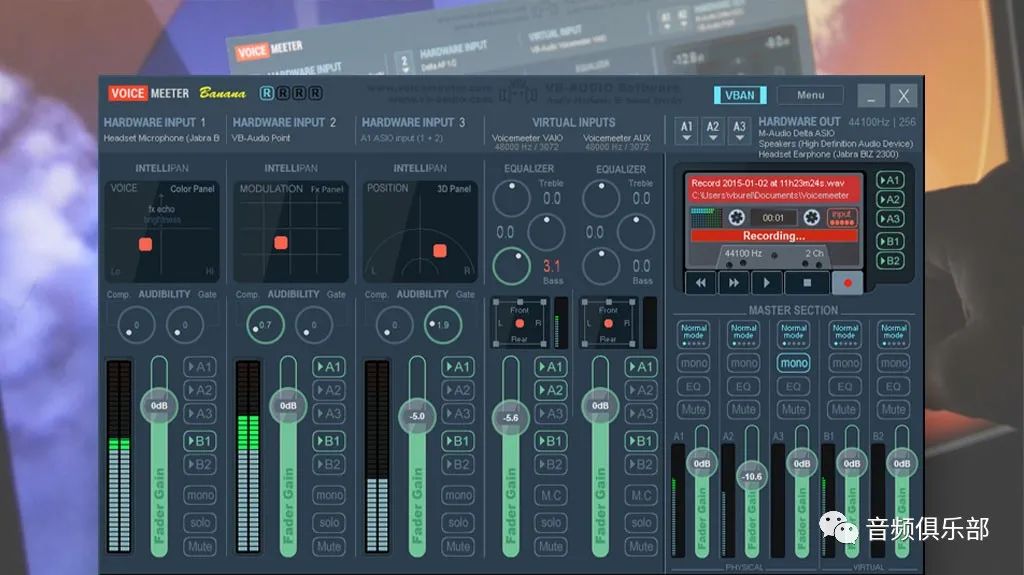The height and width of the screenshot is (575, 1024).
Task: Switch B2 bus Normal mode button
Action: 893,333
